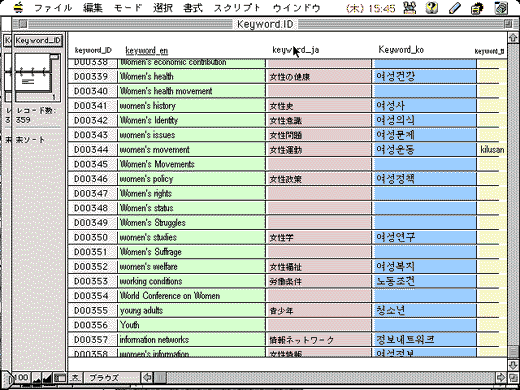Open the 編集 menu
This screenshot has width=520, height=390.
tap(93, 8)
